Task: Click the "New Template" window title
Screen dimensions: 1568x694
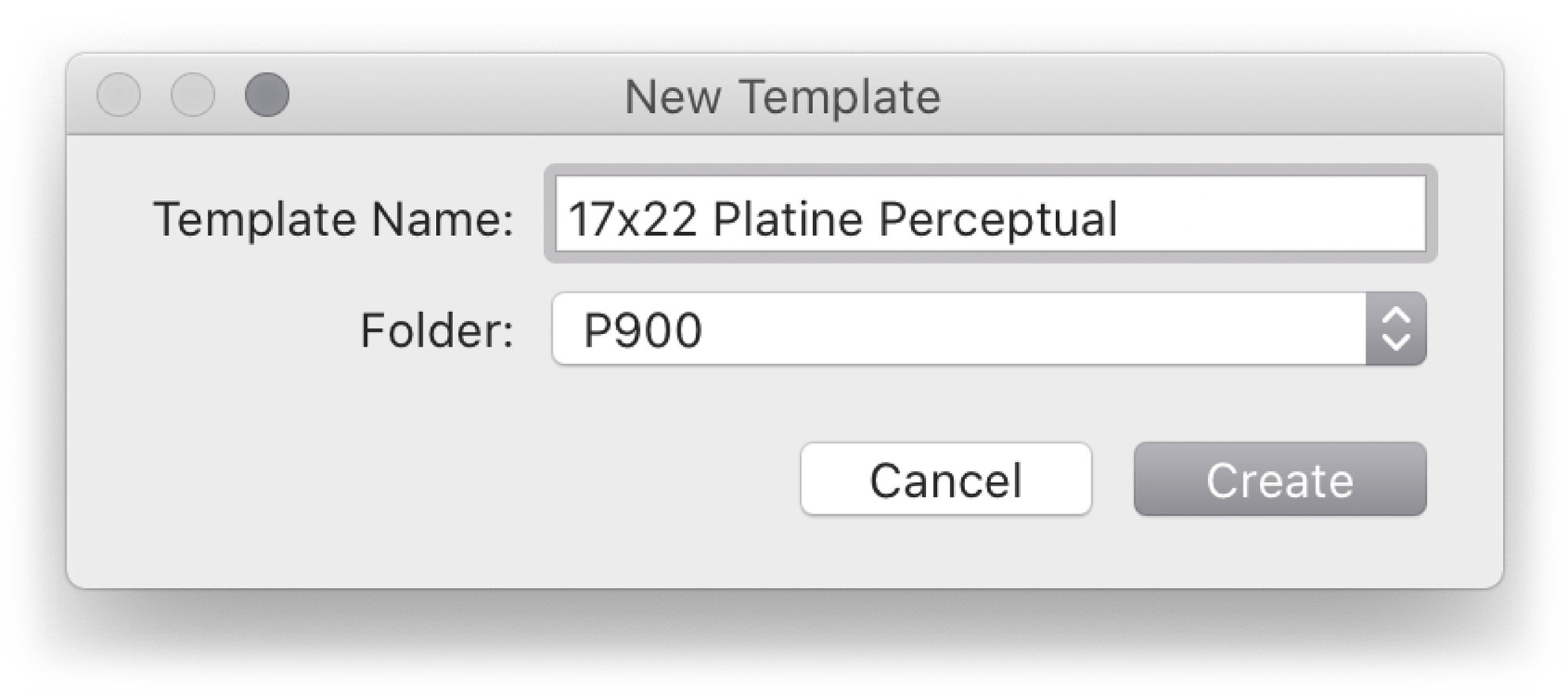Action: pyautogui.click(x=782, y=96)
